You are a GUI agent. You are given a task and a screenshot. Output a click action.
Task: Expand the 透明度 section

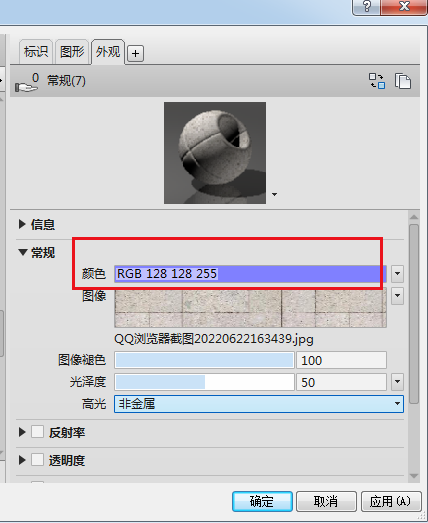22,460
